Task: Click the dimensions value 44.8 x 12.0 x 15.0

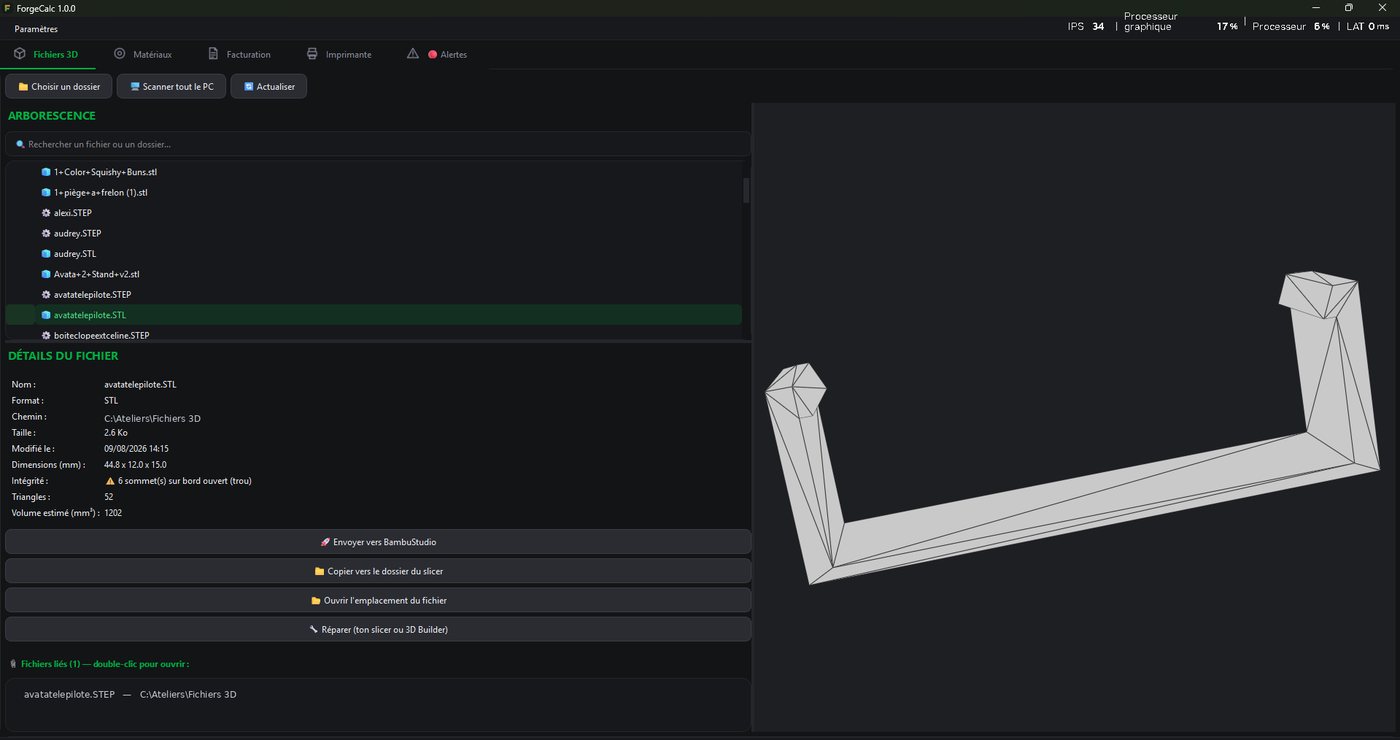Action: point(135,465)
